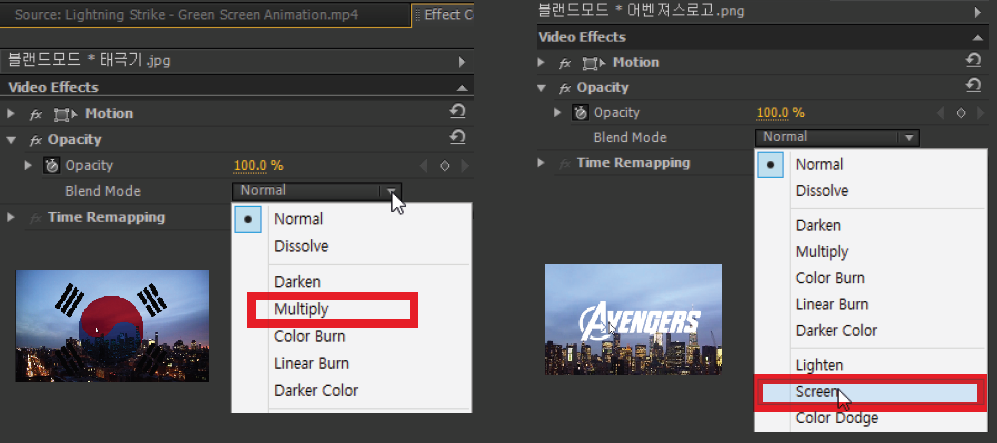The height and width of the screenshot is (443, 997).
Task: Switch to the Effect Controls tab
Action: tap(443, 15)
